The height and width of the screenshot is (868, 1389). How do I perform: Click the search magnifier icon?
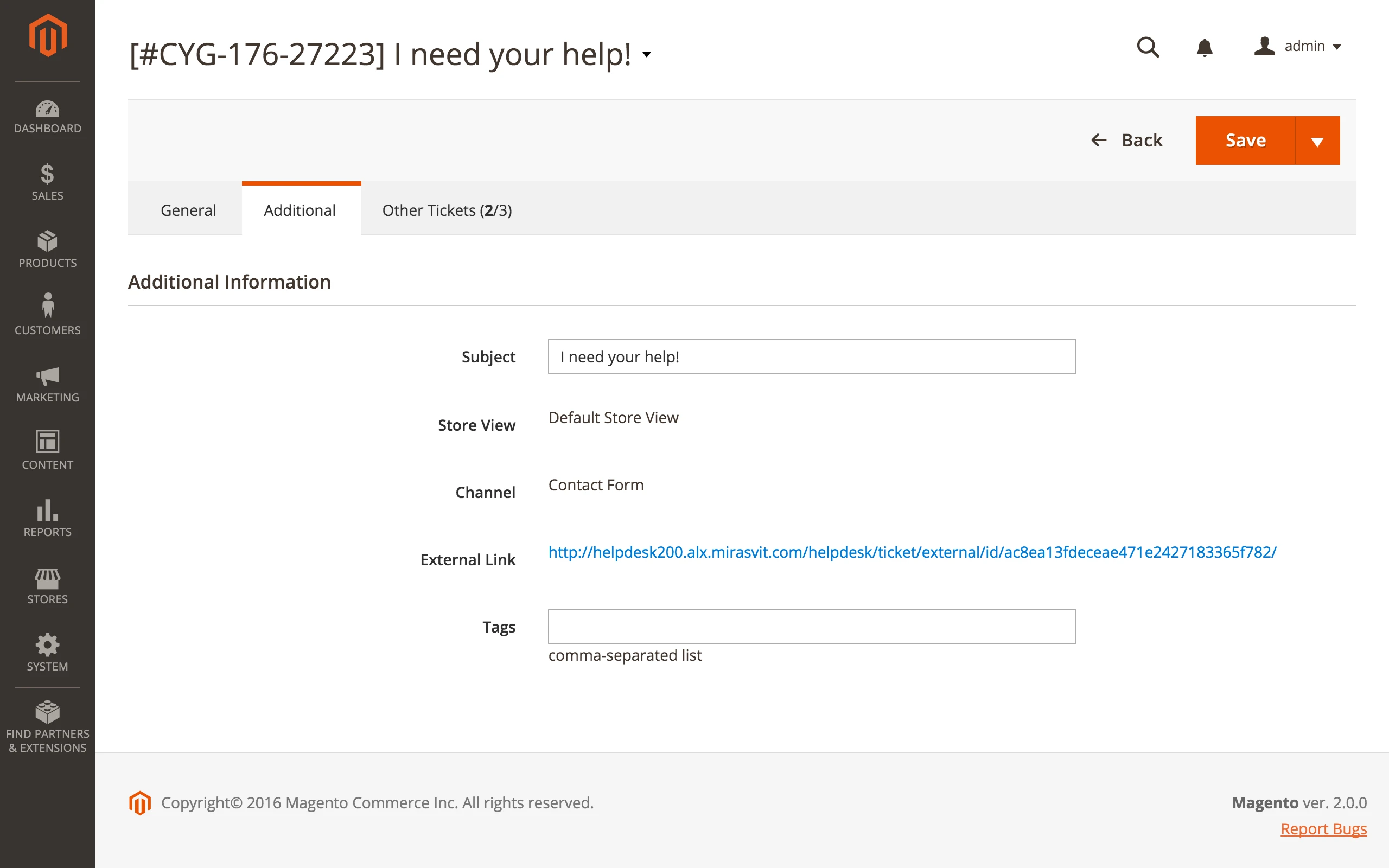1148,47
